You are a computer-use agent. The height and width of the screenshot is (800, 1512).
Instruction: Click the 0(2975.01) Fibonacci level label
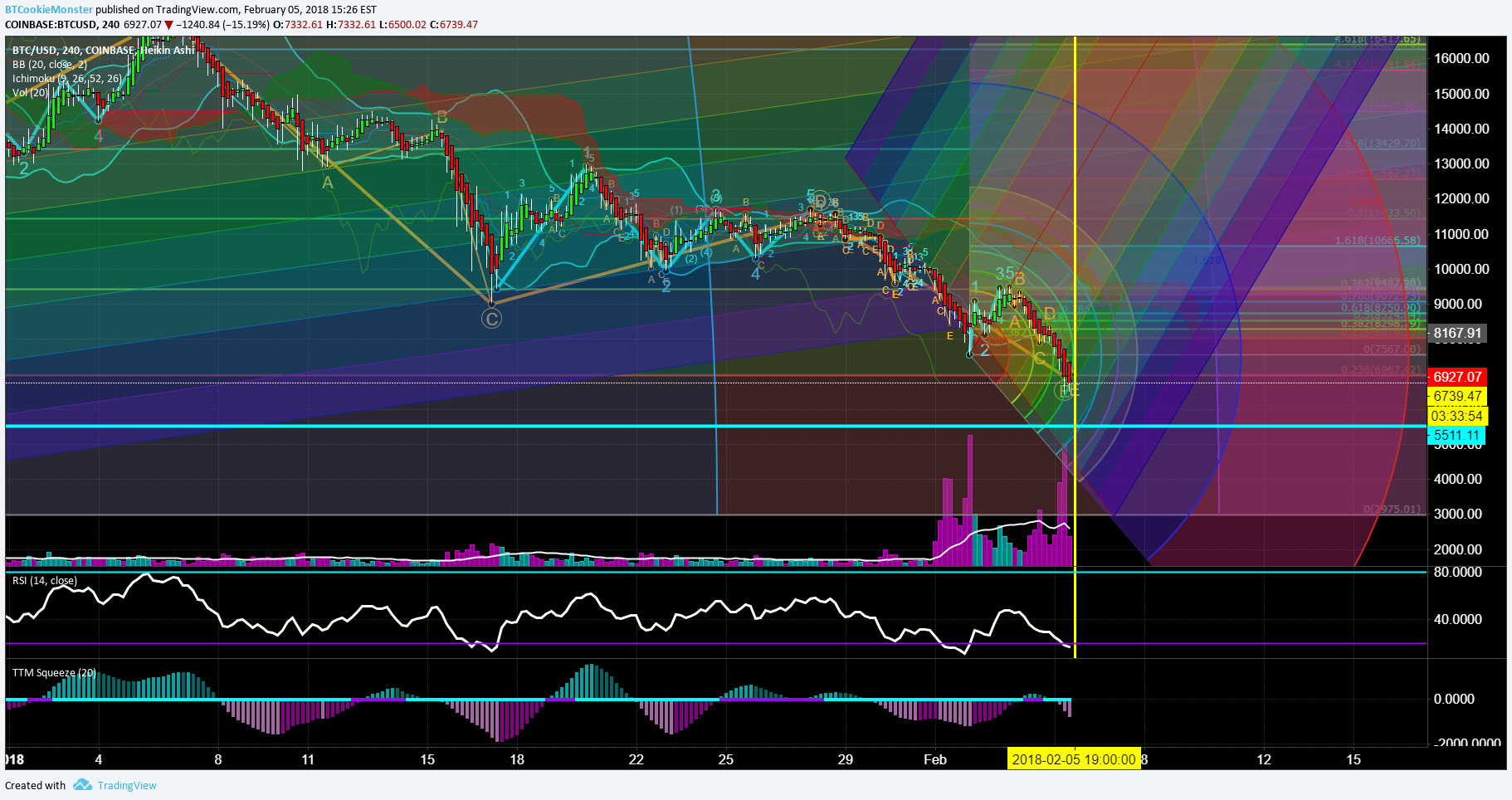[x=1393, y=509]
